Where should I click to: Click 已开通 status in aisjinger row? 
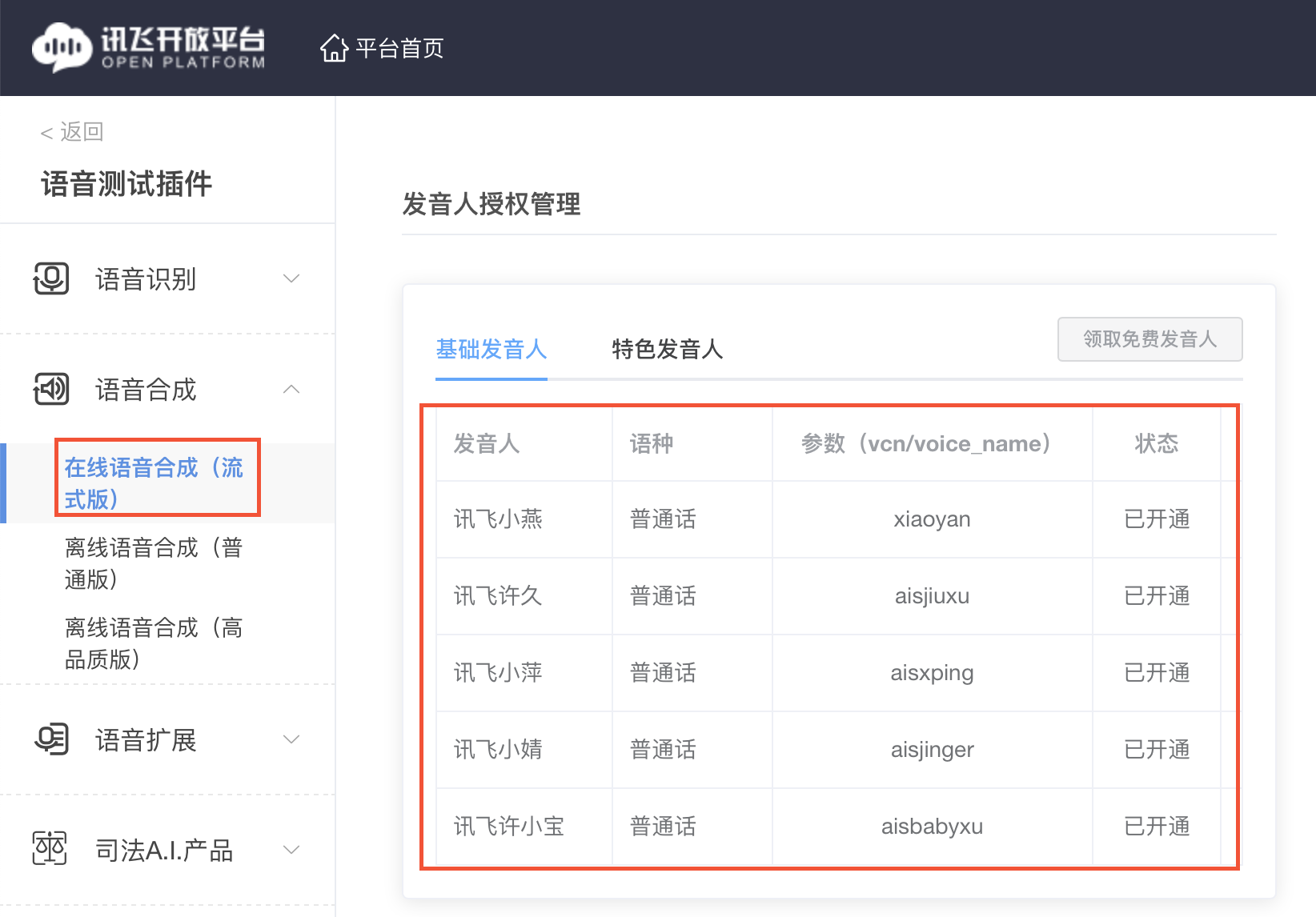pyautogui.click(x=1157, y=750)
